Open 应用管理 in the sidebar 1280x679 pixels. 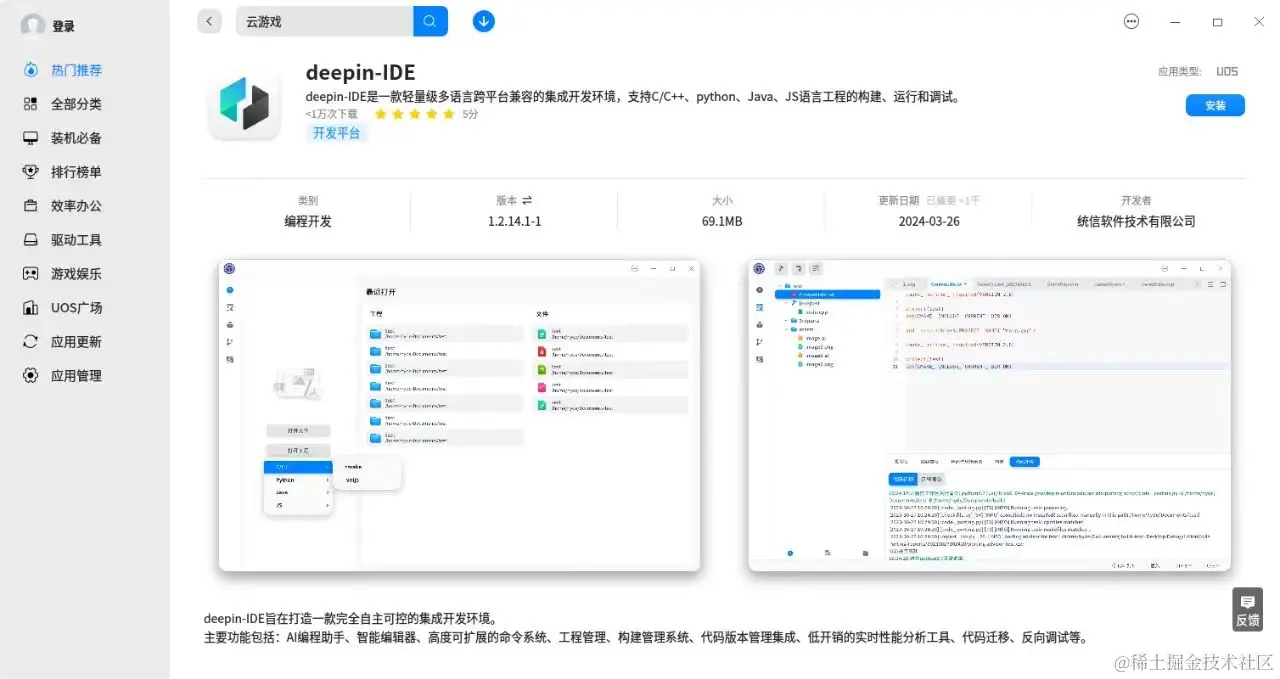[77, 376]
